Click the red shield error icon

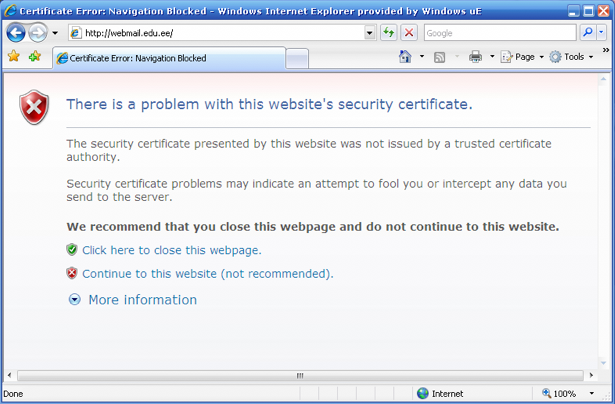(34, 107)
